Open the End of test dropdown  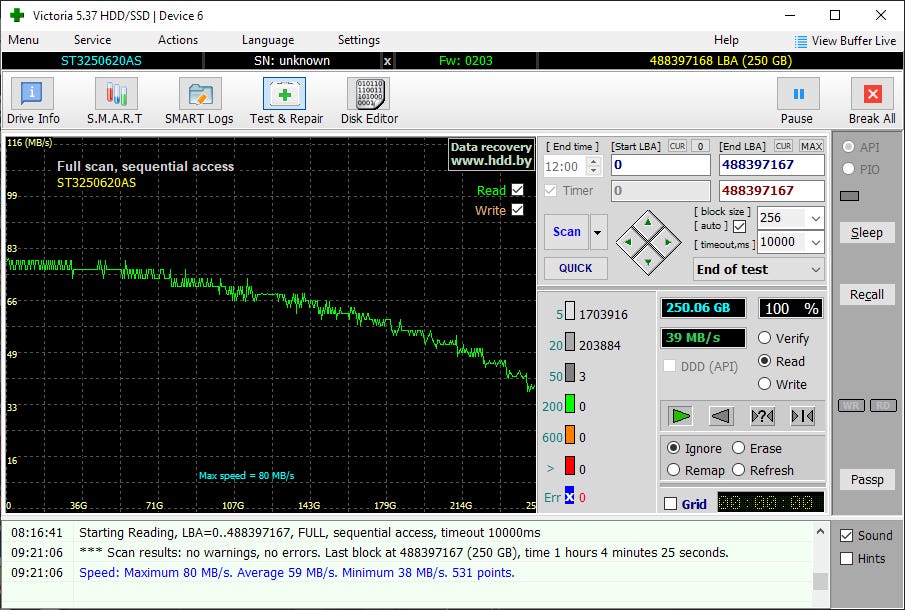[x=815, y=269]
